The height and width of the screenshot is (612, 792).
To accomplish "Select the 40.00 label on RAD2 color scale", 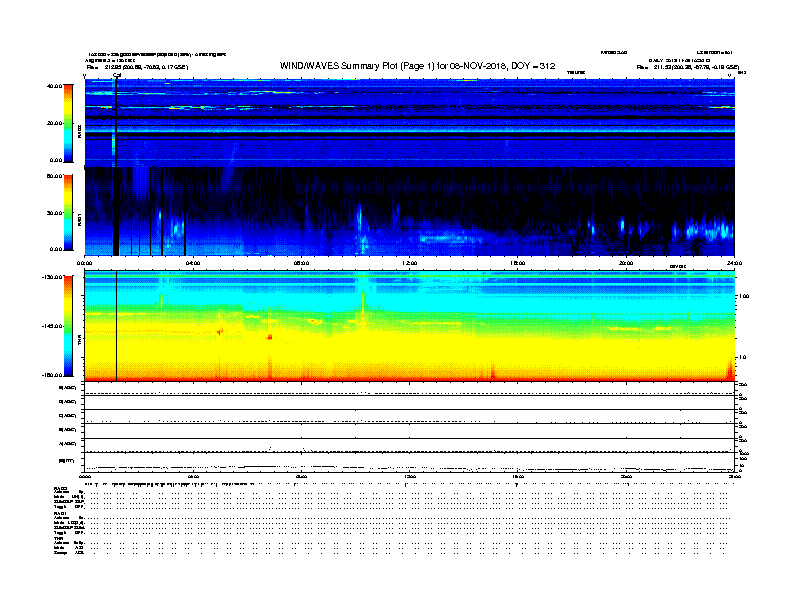I will point(54,86).
